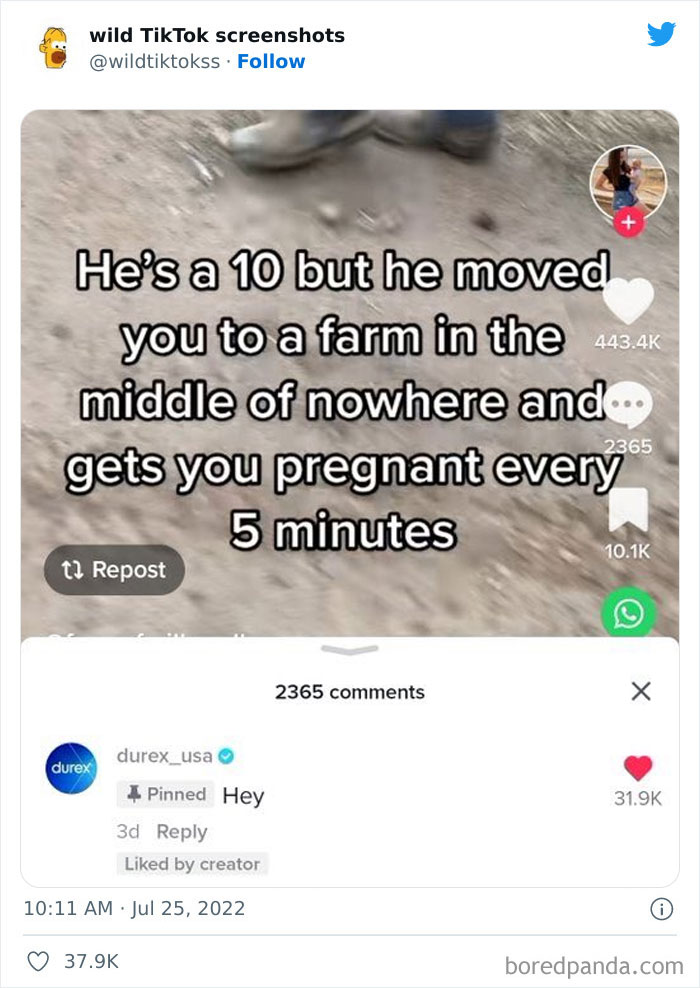Screen dimensions: 700x988
Task: Tap the red plus follow badge
Action: [x=628, y=222]
